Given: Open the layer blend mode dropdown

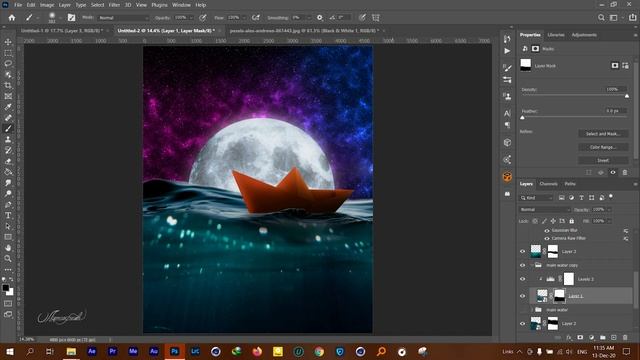Looking at the screenshot, I should pos(545,209).
